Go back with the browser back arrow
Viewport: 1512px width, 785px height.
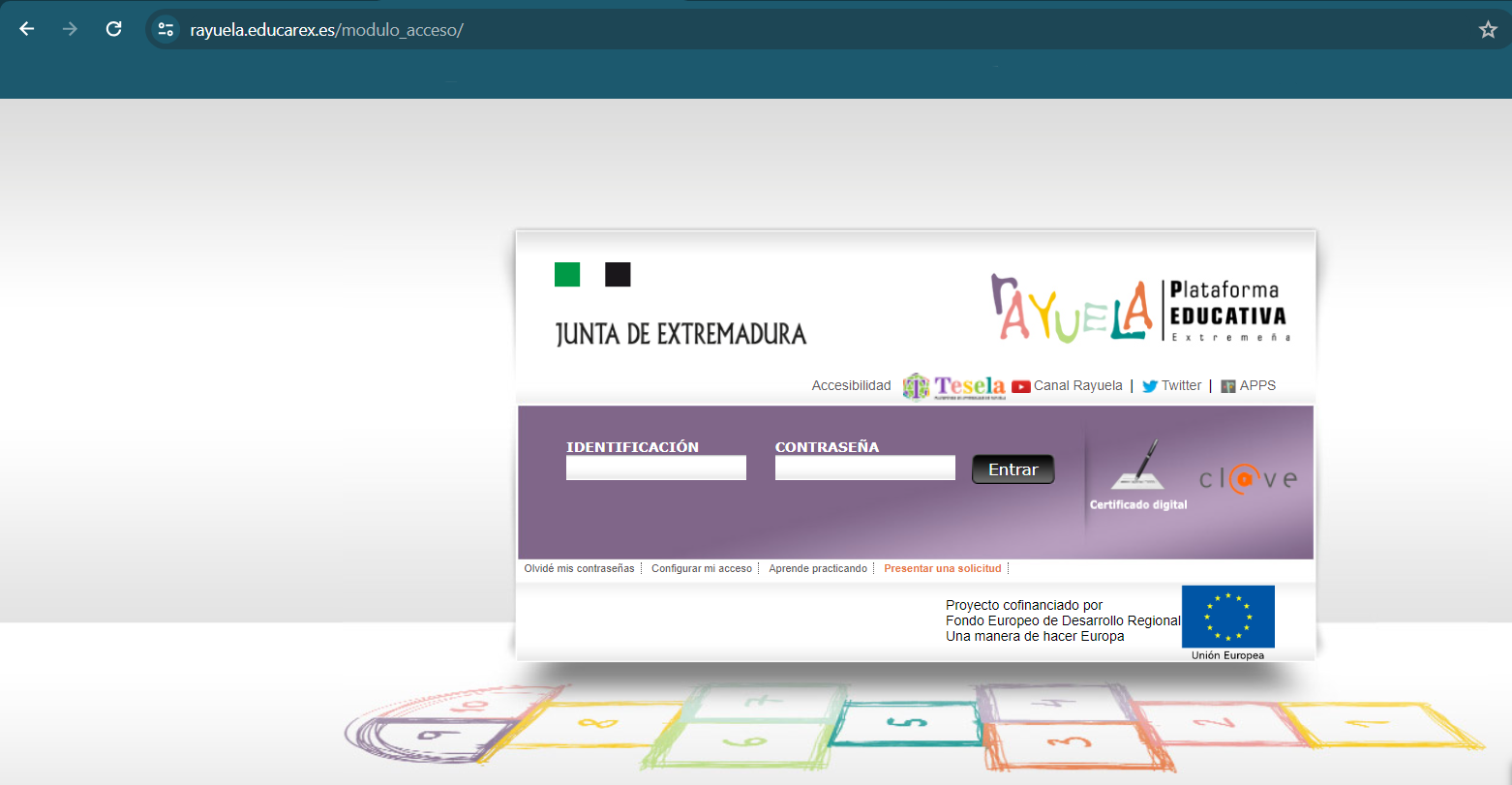coord(27,29)
